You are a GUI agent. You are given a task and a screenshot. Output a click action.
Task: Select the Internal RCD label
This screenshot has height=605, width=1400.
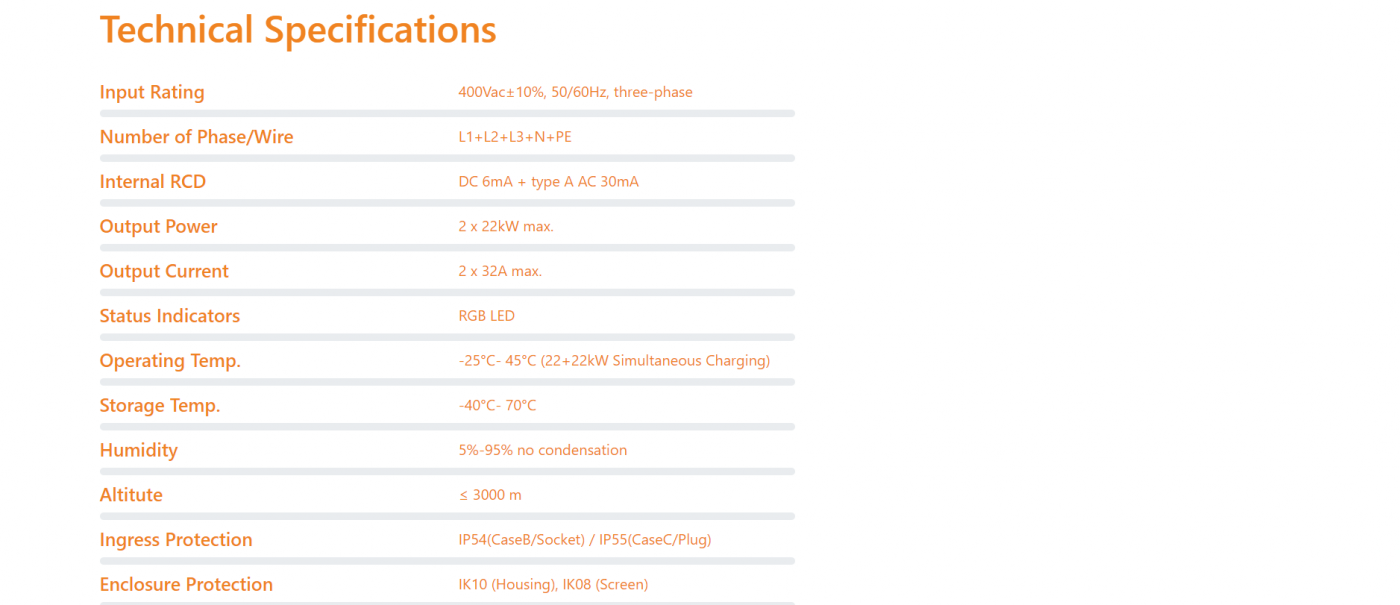point(152,182)
